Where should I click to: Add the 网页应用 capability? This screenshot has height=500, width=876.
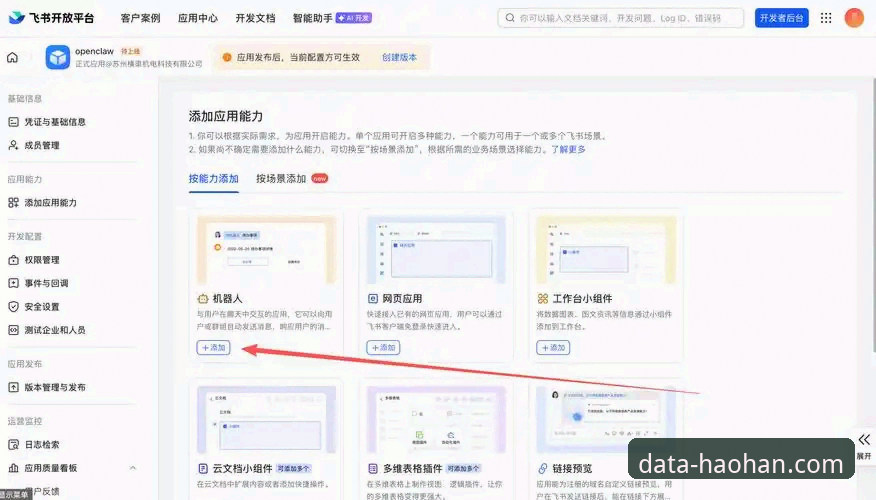pyautogui.click(x=383, y=347)
